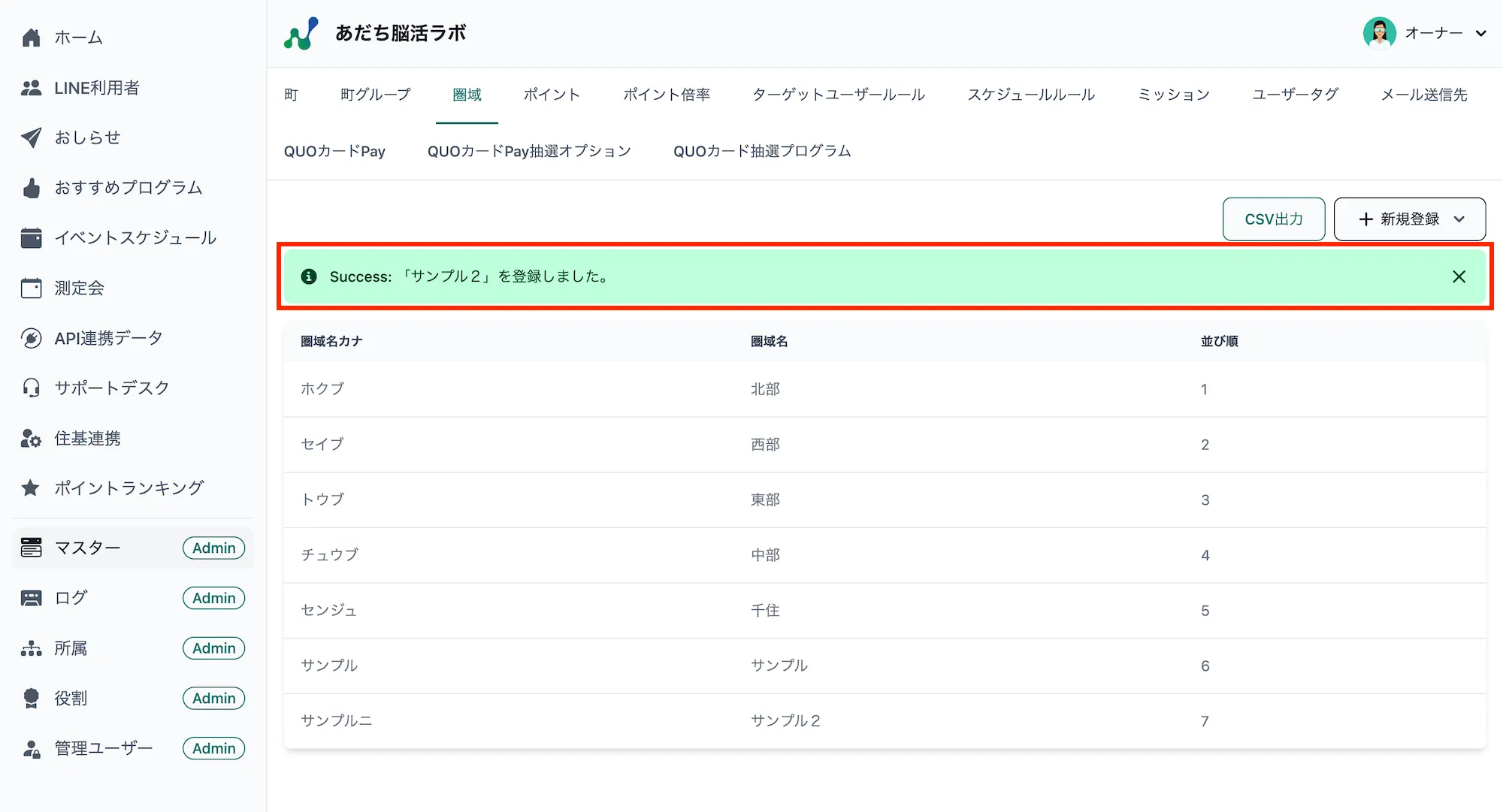Click the Admin badge next to 役割
This screenshot has width=1503, height=812.
click(213, 698)
